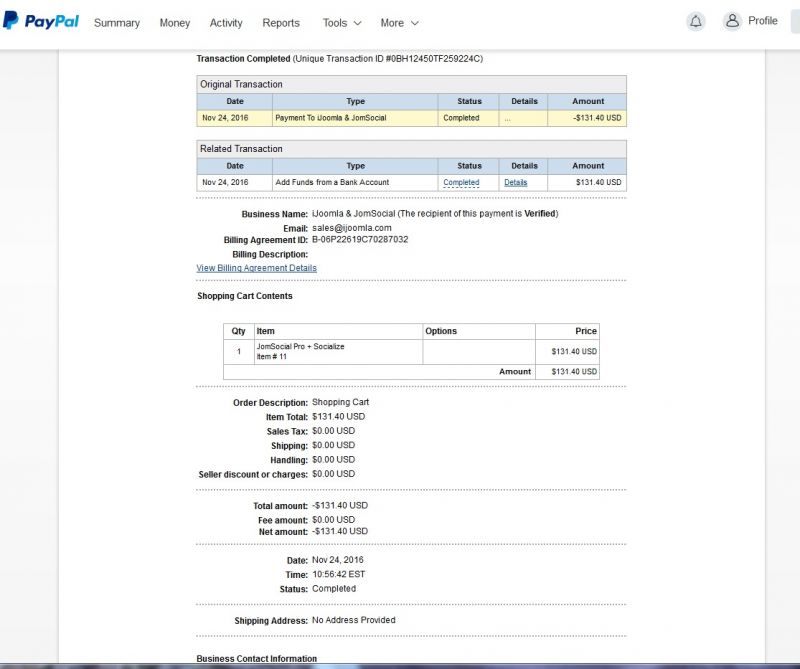Click the Completed status link in Related Transaction
This screenshot has width=800, height=669.
[461, 182]
